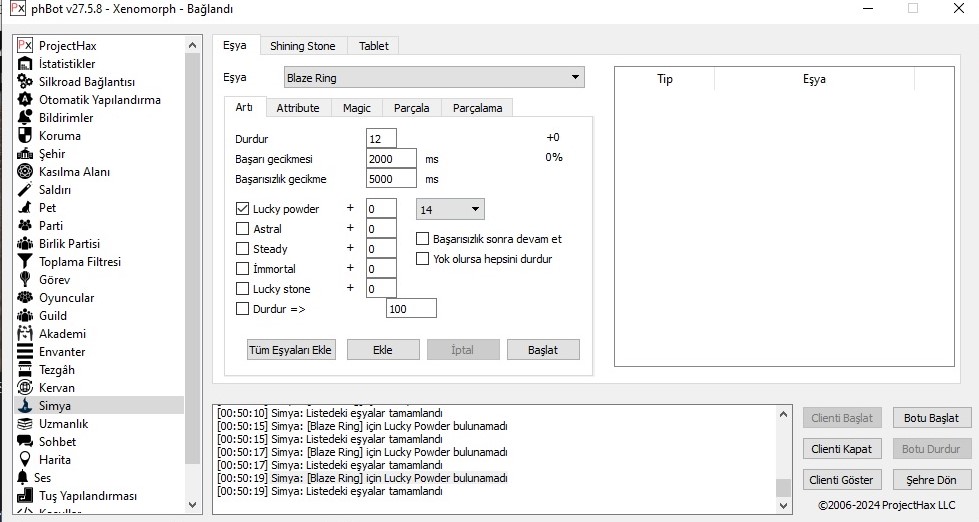Viewport: 979px width, 522px height.
Task: Enable the Astral checkbox
Action: tap(242, 229)
